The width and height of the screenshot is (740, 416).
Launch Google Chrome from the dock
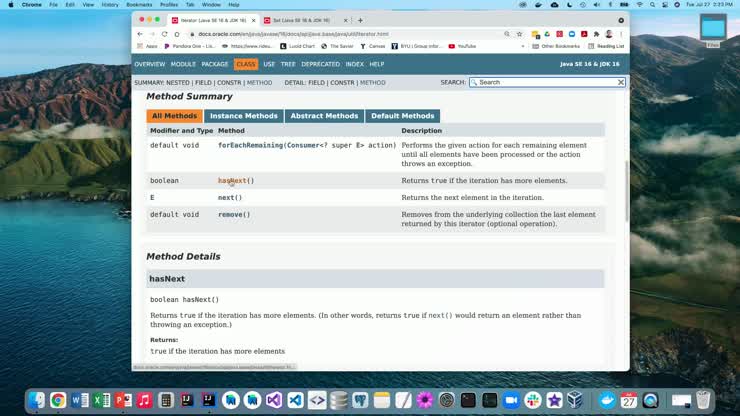point(58,400)
